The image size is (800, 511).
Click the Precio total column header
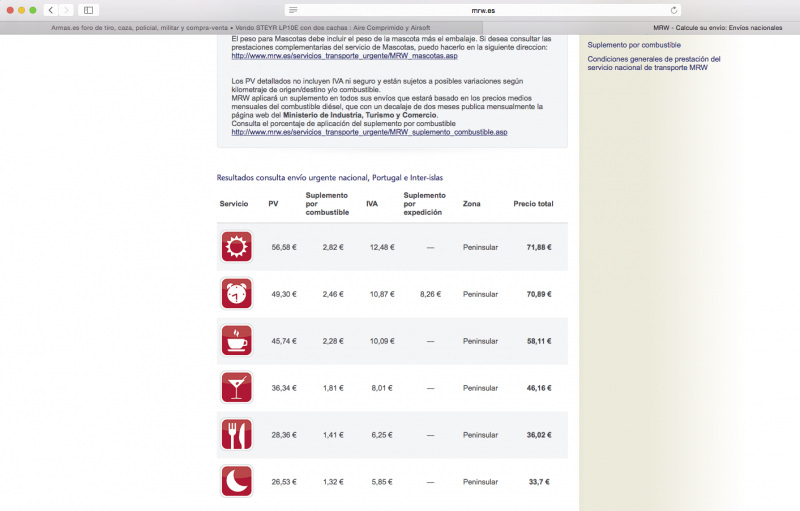(x=533, y=204)
